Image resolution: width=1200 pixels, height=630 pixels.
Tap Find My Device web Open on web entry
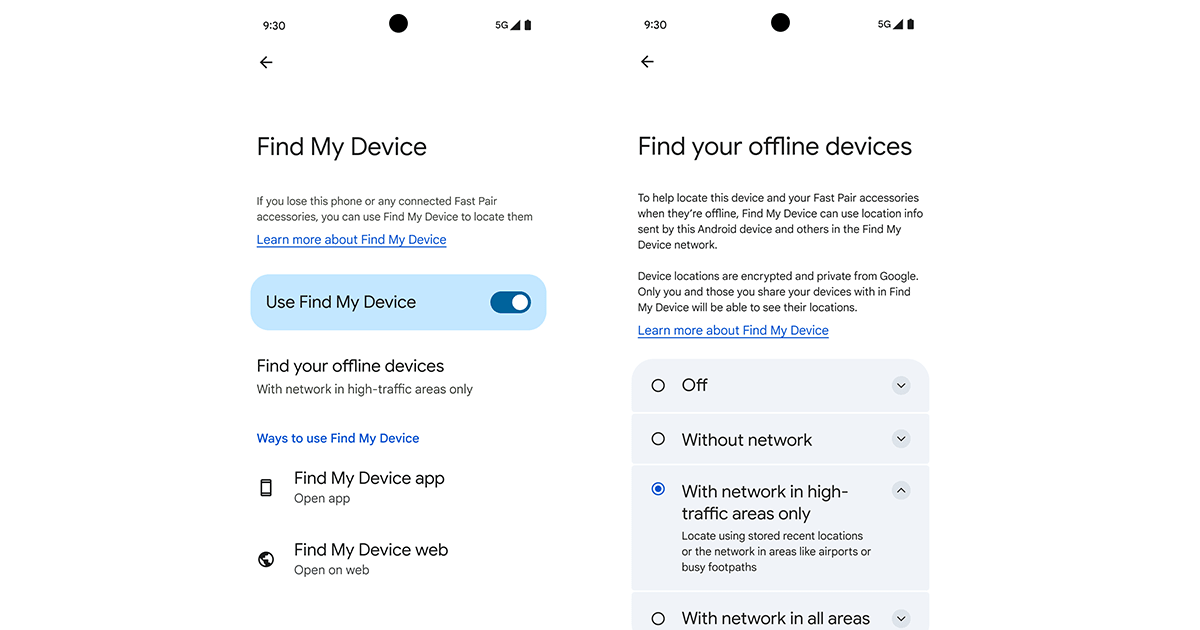pos(371,558)
